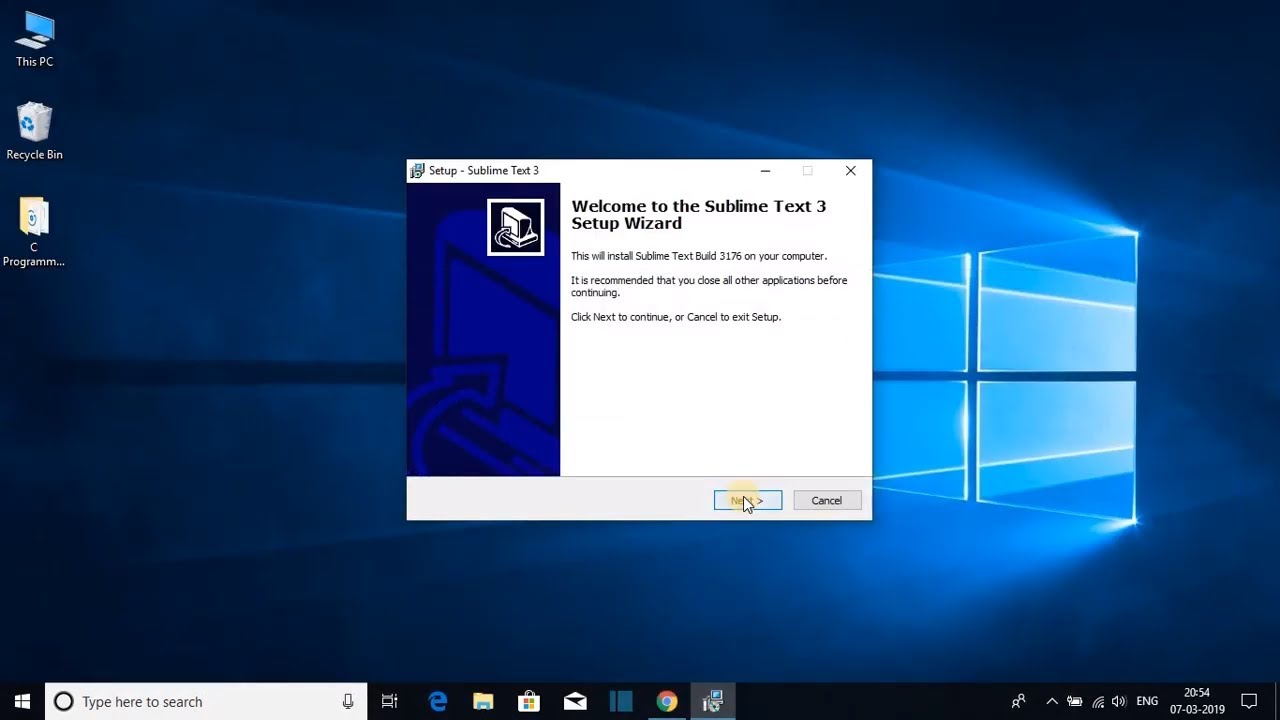Open the People icon in system tray
Screen dimensions: 1280x720
pyautogui.click(x=1018, y=702)
